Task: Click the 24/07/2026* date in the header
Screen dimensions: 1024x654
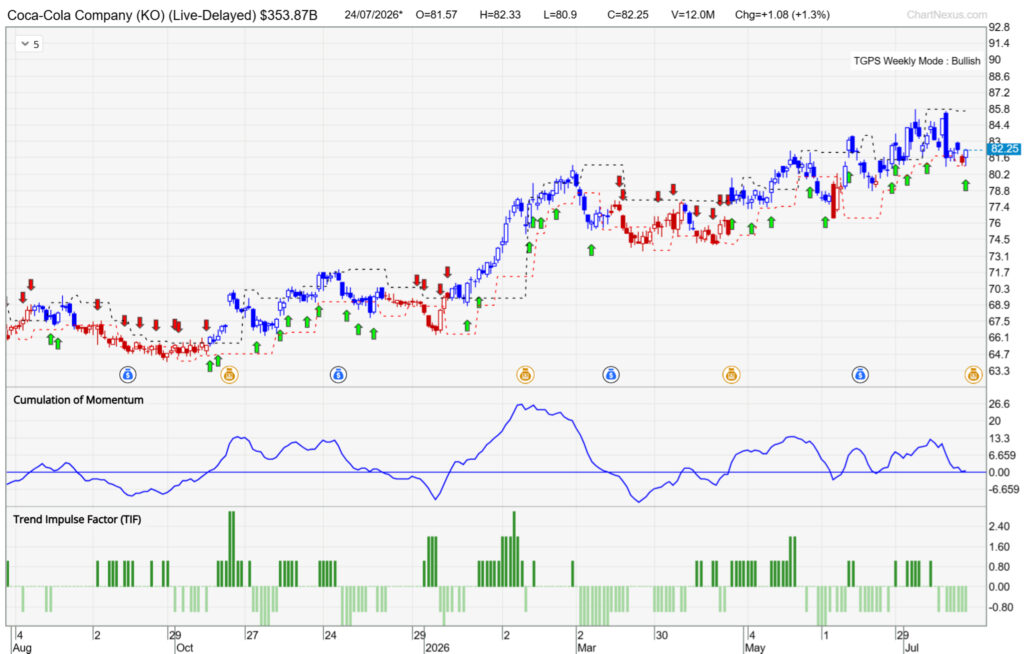Action: pos(374,14)
